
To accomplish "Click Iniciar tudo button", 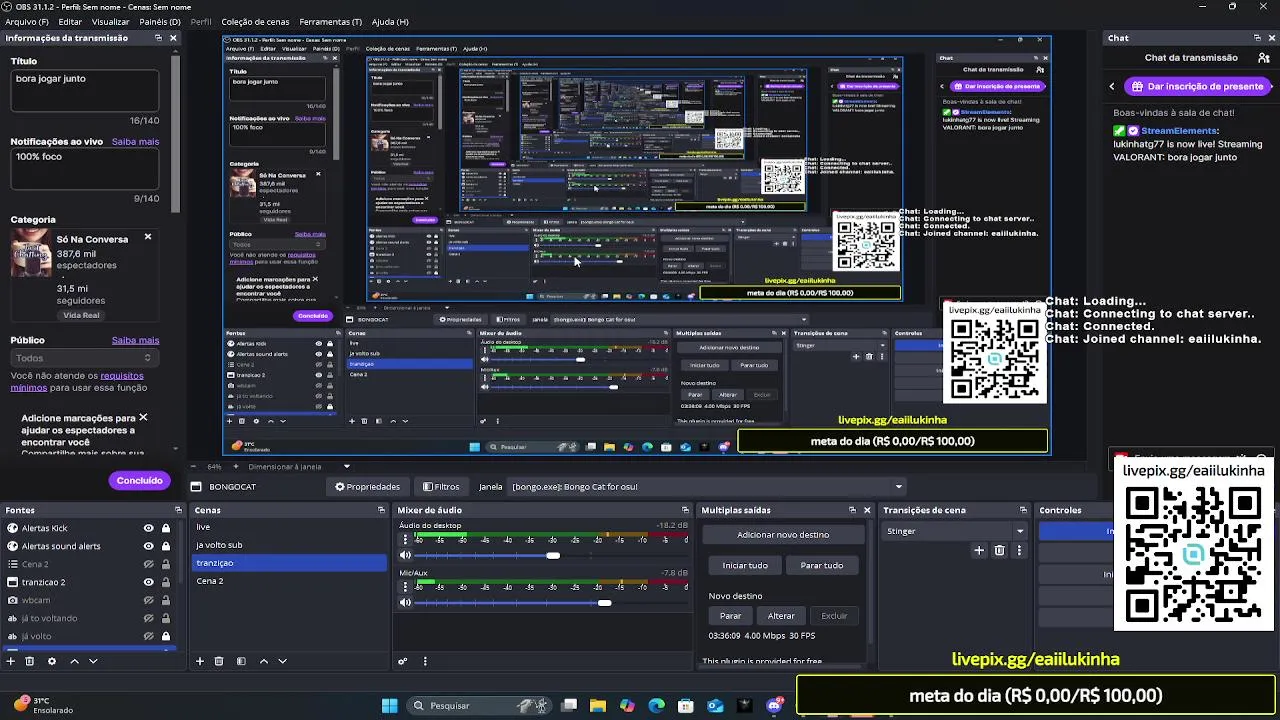I will click(745, 565).
